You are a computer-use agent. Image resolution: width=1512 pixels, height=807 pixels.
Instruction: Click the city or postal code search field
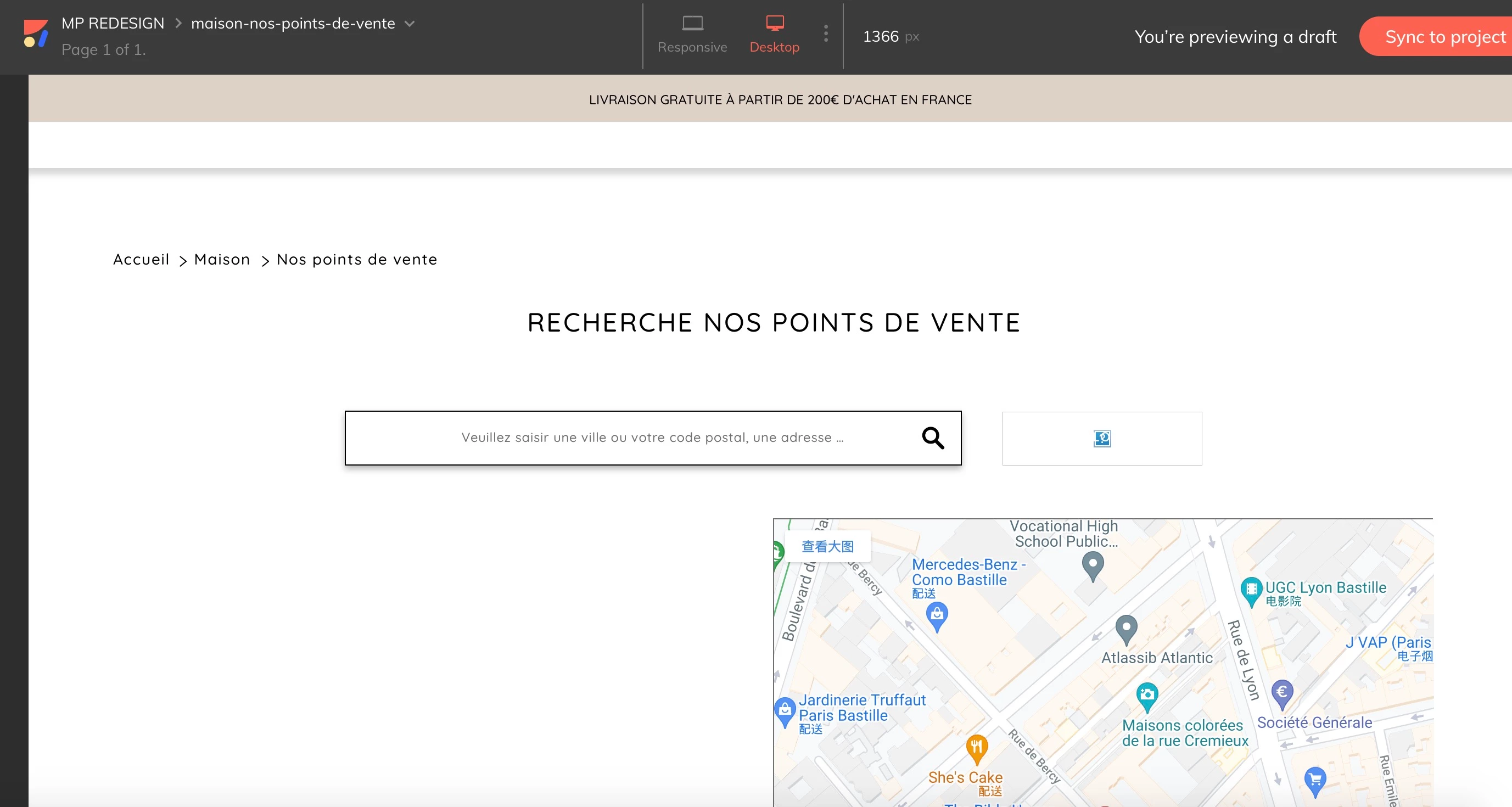coord(652,438)
